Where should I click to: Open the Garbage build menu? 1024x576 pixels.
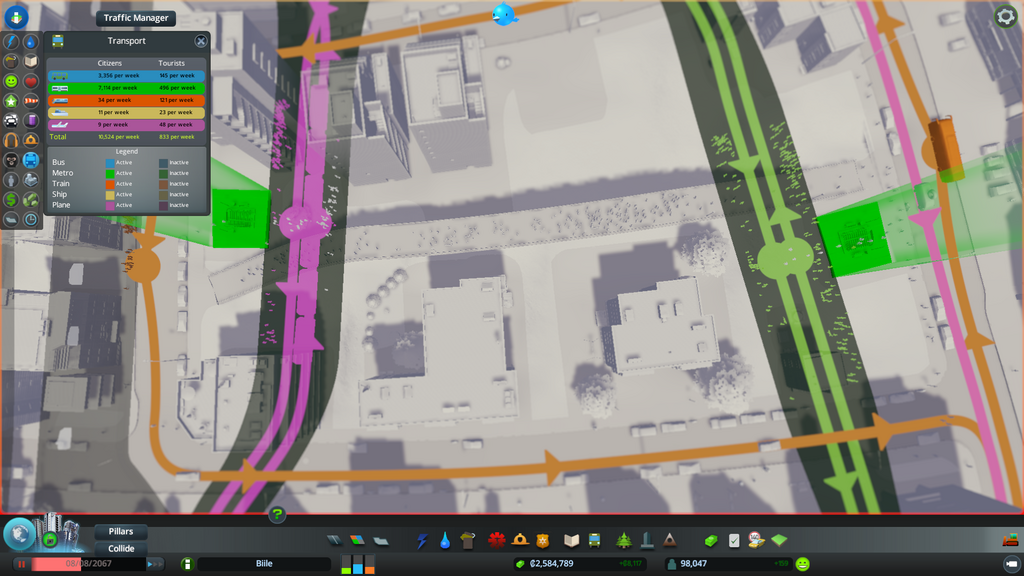point(468,541)
